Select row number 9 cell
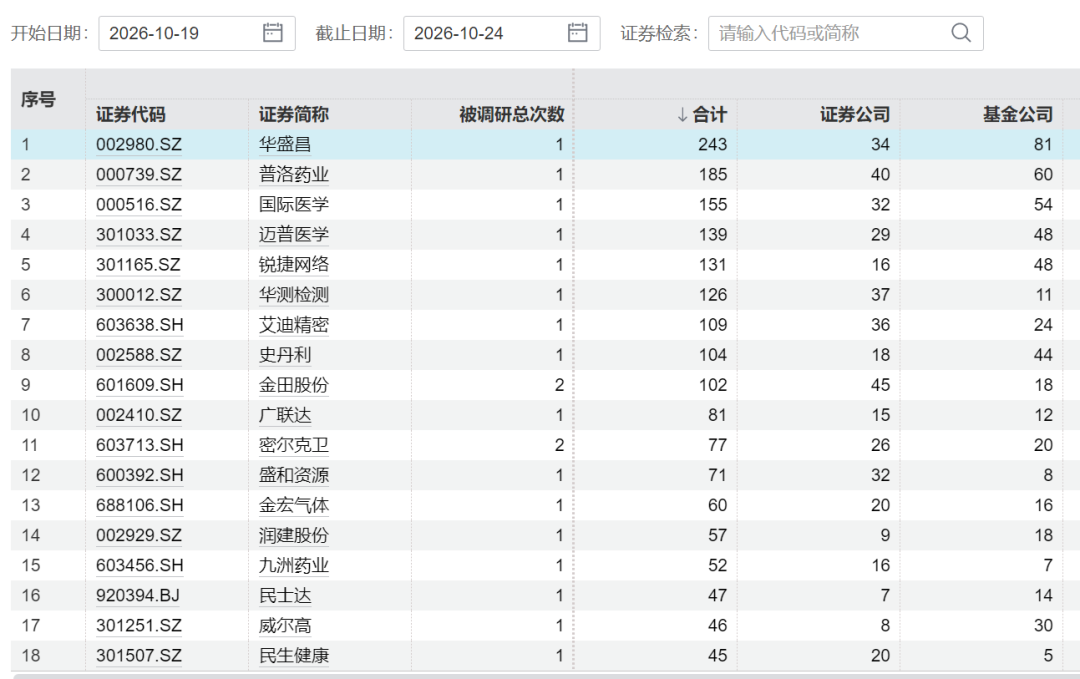 click(25, 385)
